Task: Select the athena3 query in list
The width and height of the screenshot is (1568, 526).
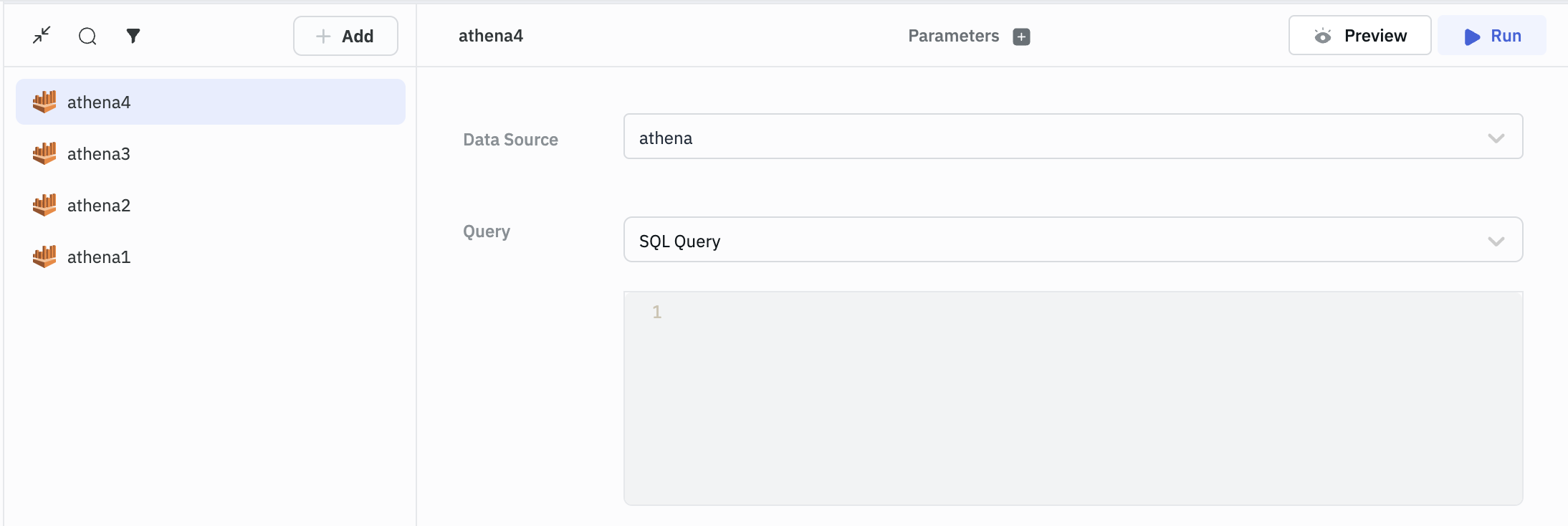Action: (x=99, y=154)
